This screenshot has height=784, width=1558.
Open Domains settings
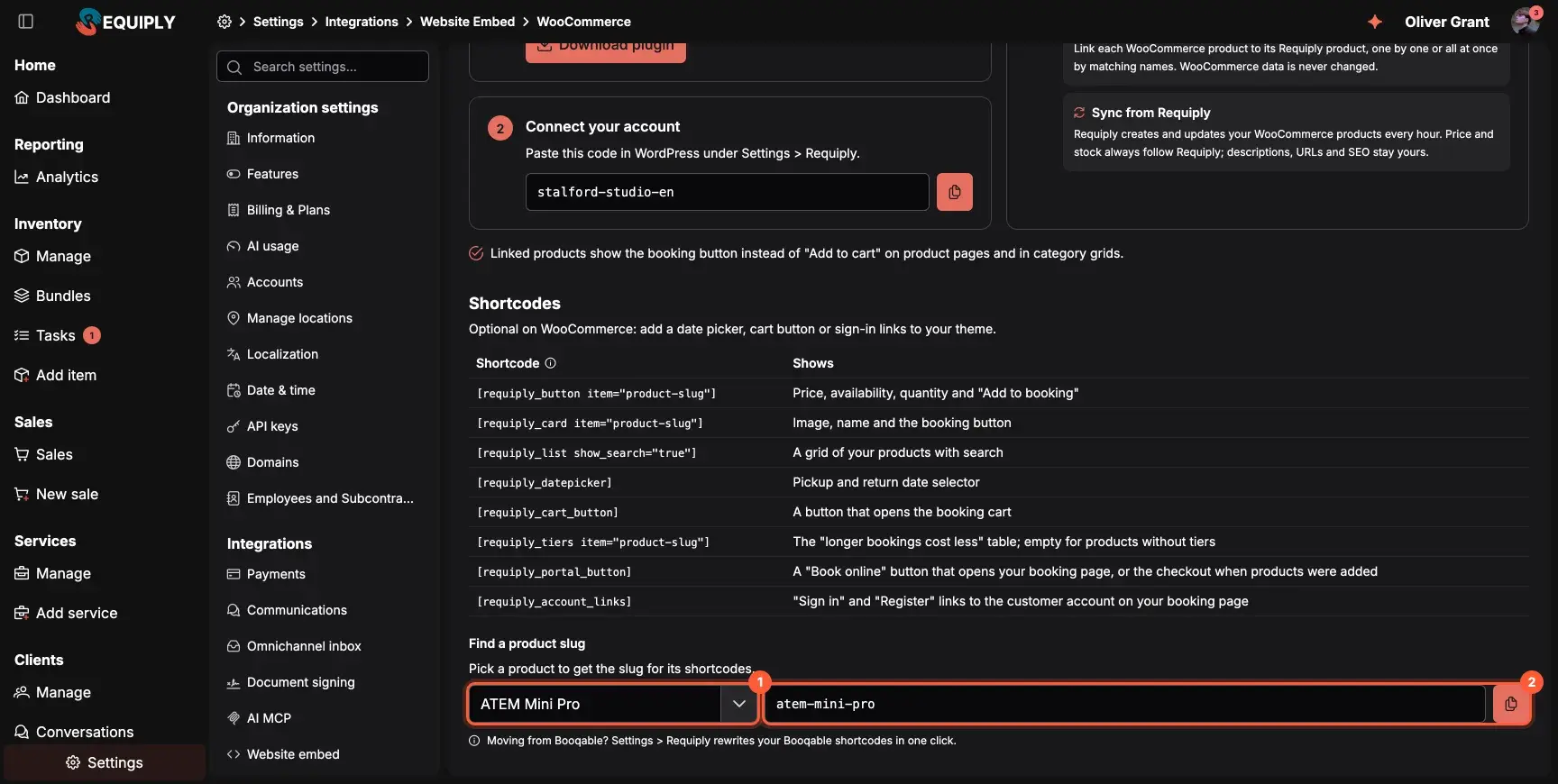tap(262, 462)
